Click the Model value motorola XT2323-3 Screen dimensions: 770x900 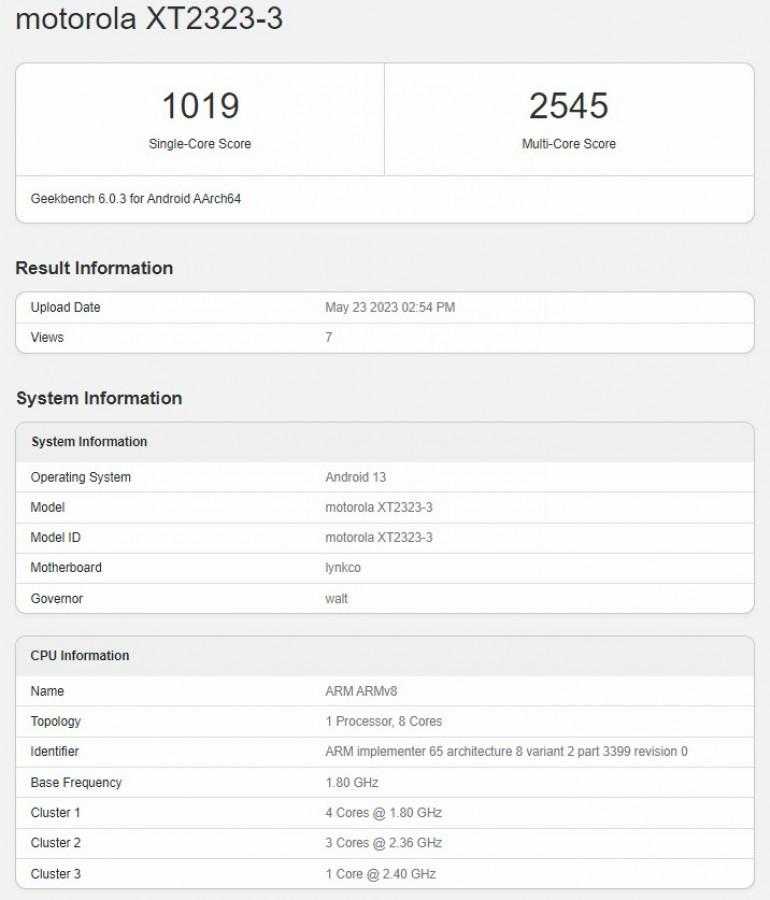pos(379,507)
